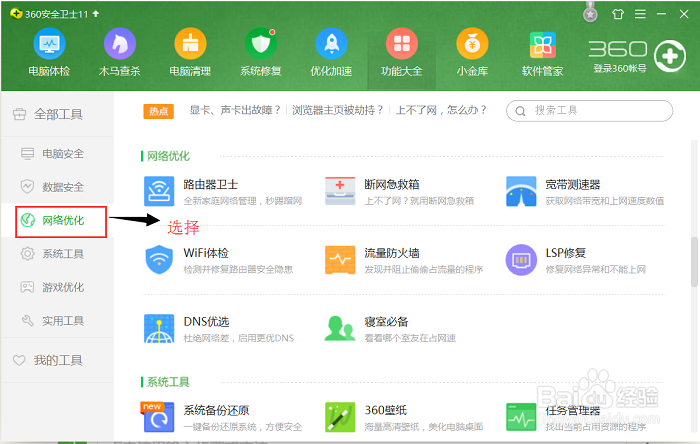Launch DNS优选 globe icon

pos(159,328)
